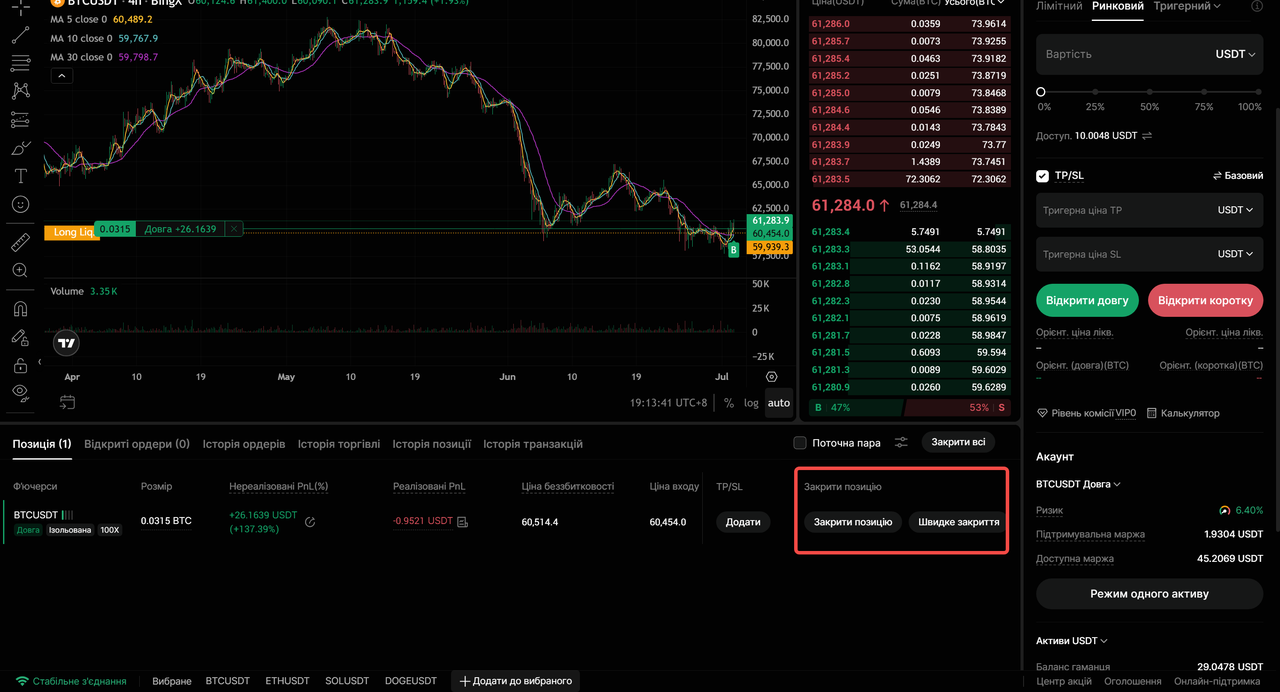Select the text annotation tool
This screenshot has width=1280, height=692.
coord(20,176)
